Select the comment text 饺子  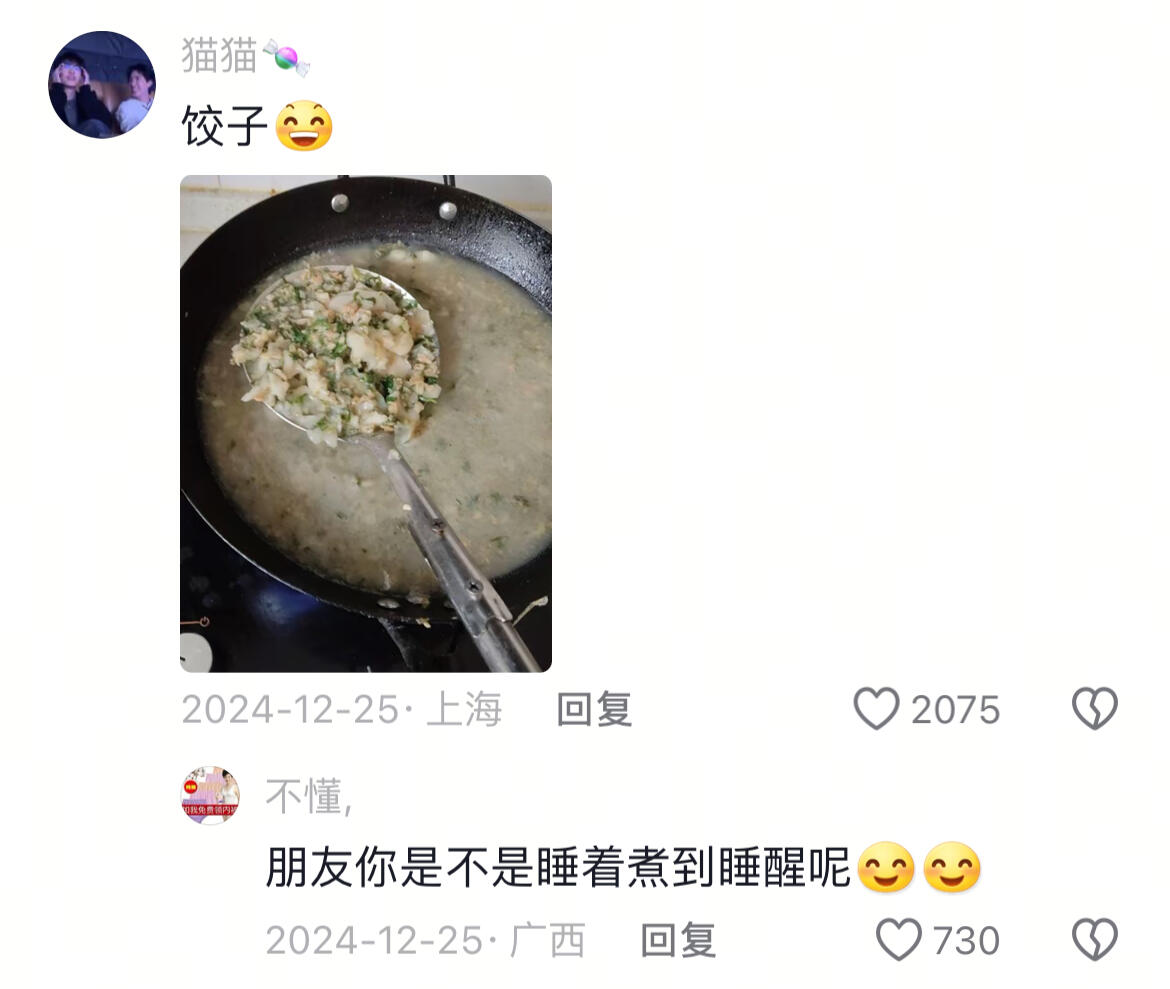tap(225, 125)
